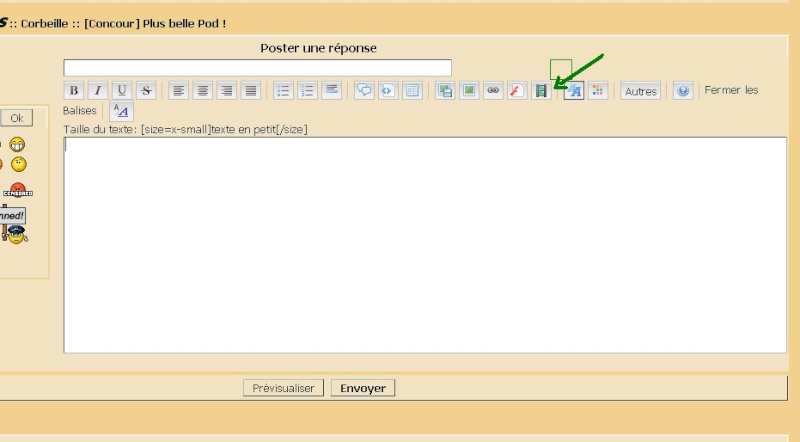Viewport: 800px width, 442px height.
Task: Insert the censored smiley
Action: 18,190
